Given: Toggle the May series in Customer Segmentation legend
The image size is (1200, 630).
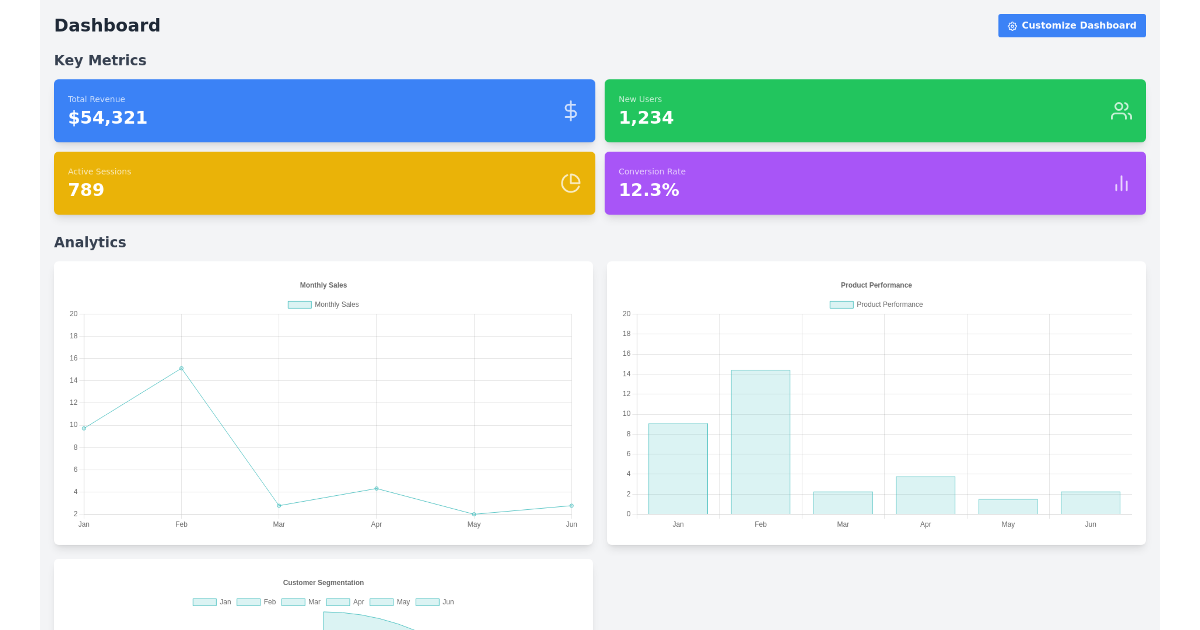Looking at the screenshot, I should (x=393, y=601).
